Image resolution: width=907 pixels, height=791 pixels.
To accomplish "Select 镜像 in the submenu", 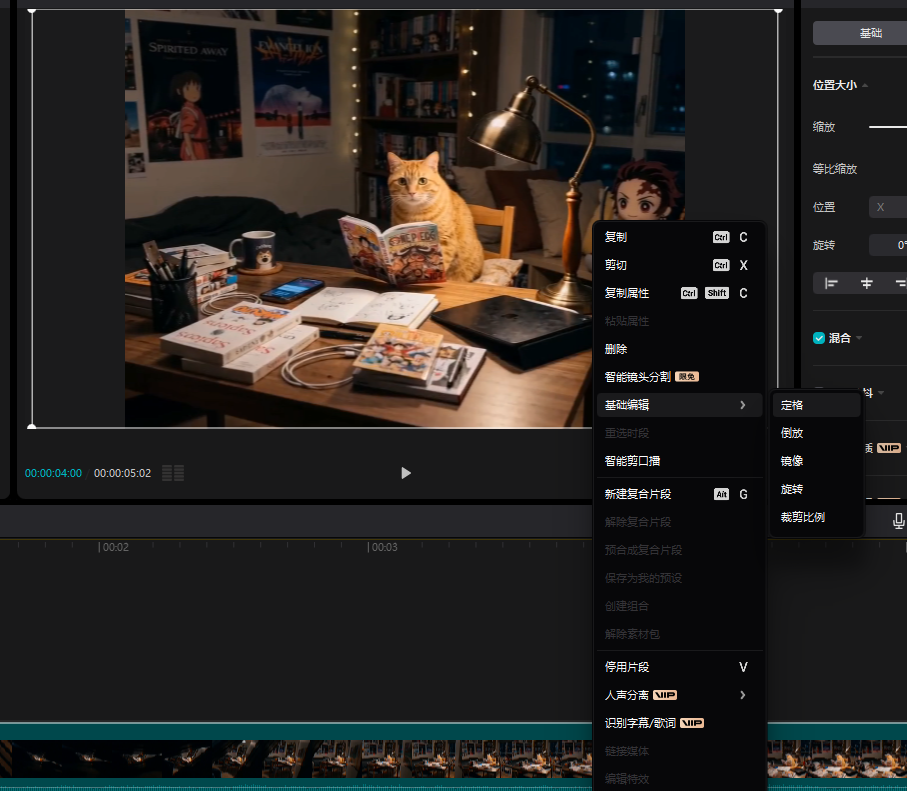I will coord(792,461).
